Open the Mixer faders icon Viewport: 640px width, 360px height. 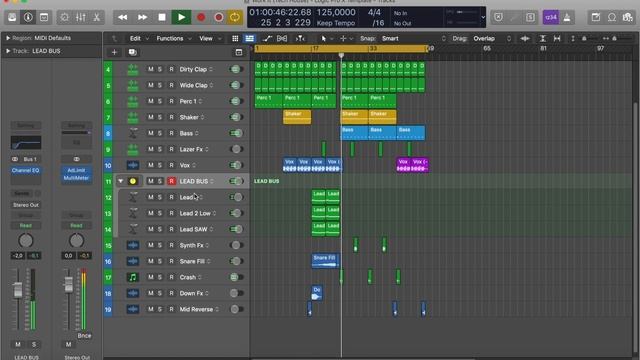pos(80,17)
